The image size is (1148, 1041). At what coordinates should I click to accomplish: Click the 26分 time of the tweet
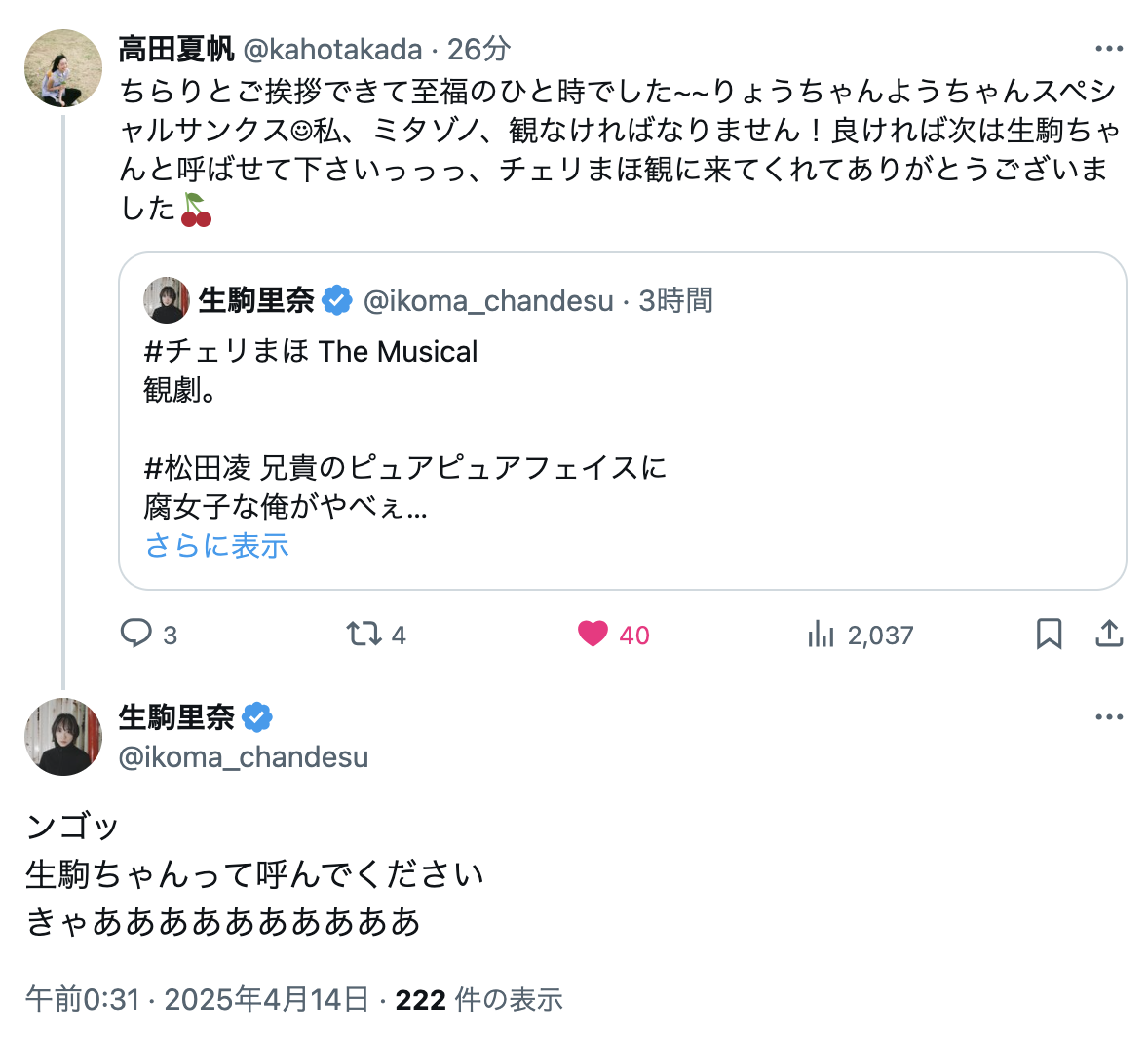tap(479, 49)
